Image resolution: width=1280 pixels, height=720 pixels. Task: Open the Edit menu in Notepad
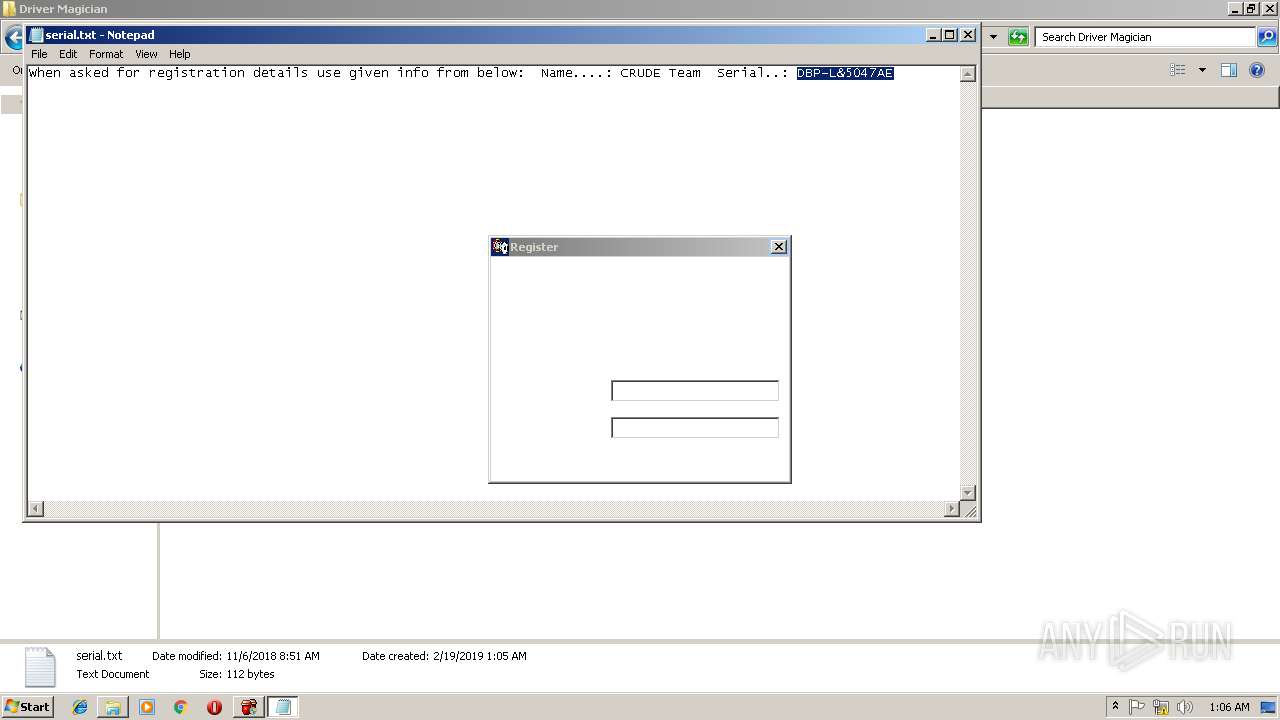[68, 54]
